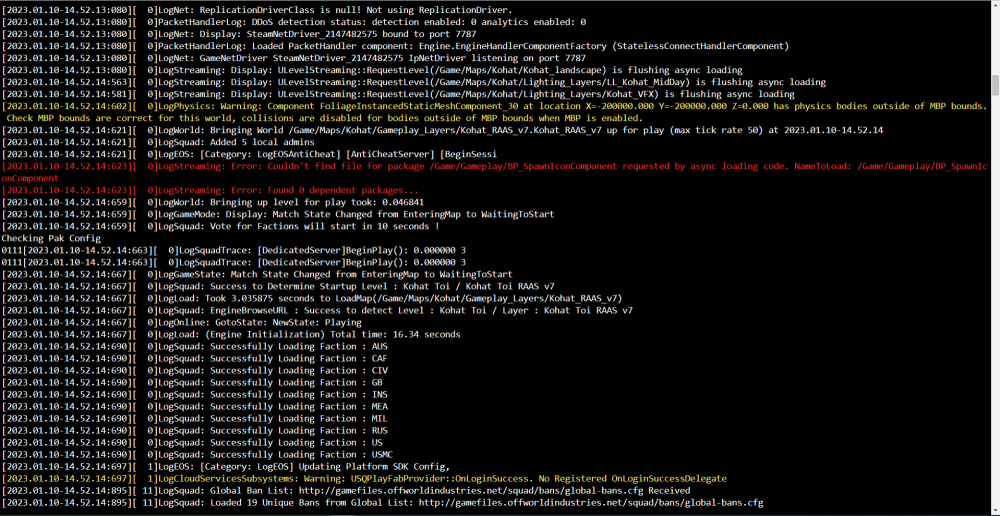
Task: Select the red 'Found 0 dependent packages' error
Action: pyautogui.click(x=210, y=190)
